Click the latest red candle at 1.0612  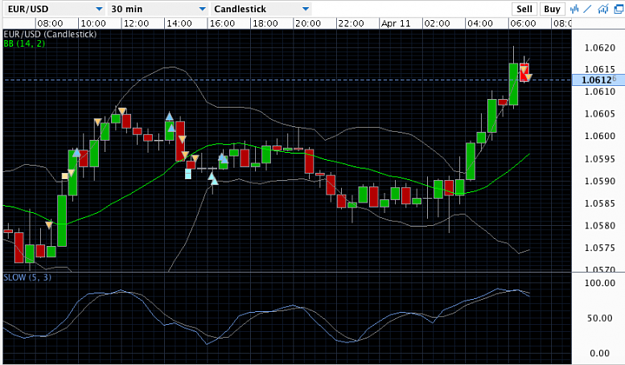click(524, 72)
